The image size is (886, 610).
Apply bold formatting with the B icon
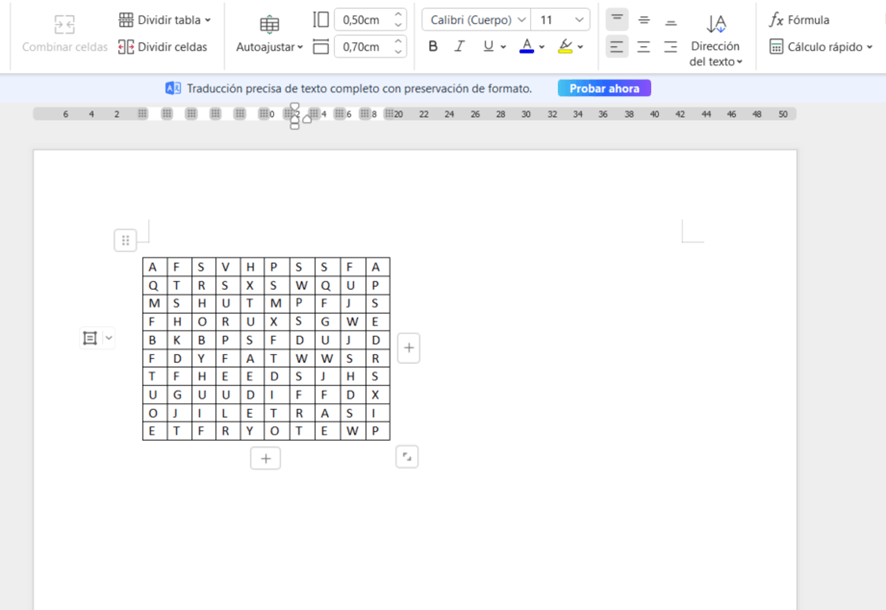coord(433,46)
